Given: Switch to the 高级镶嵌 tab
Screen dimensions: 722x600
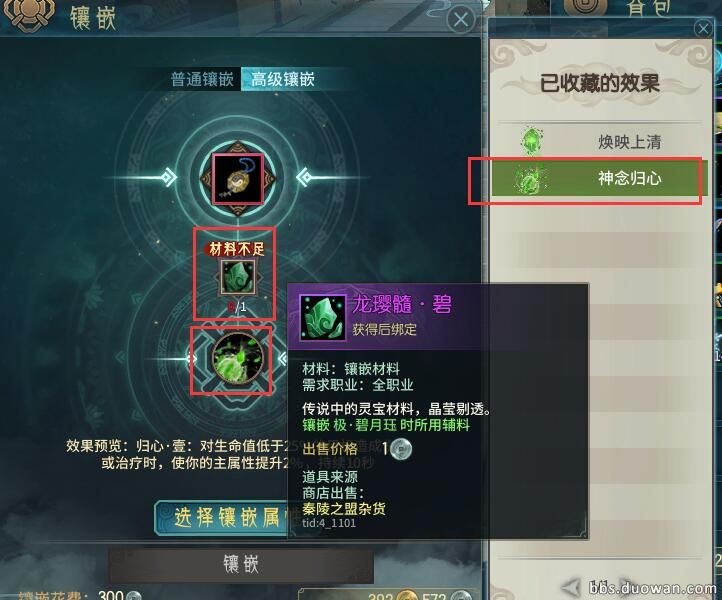Looking at the screenshot, I should point(283,79).
